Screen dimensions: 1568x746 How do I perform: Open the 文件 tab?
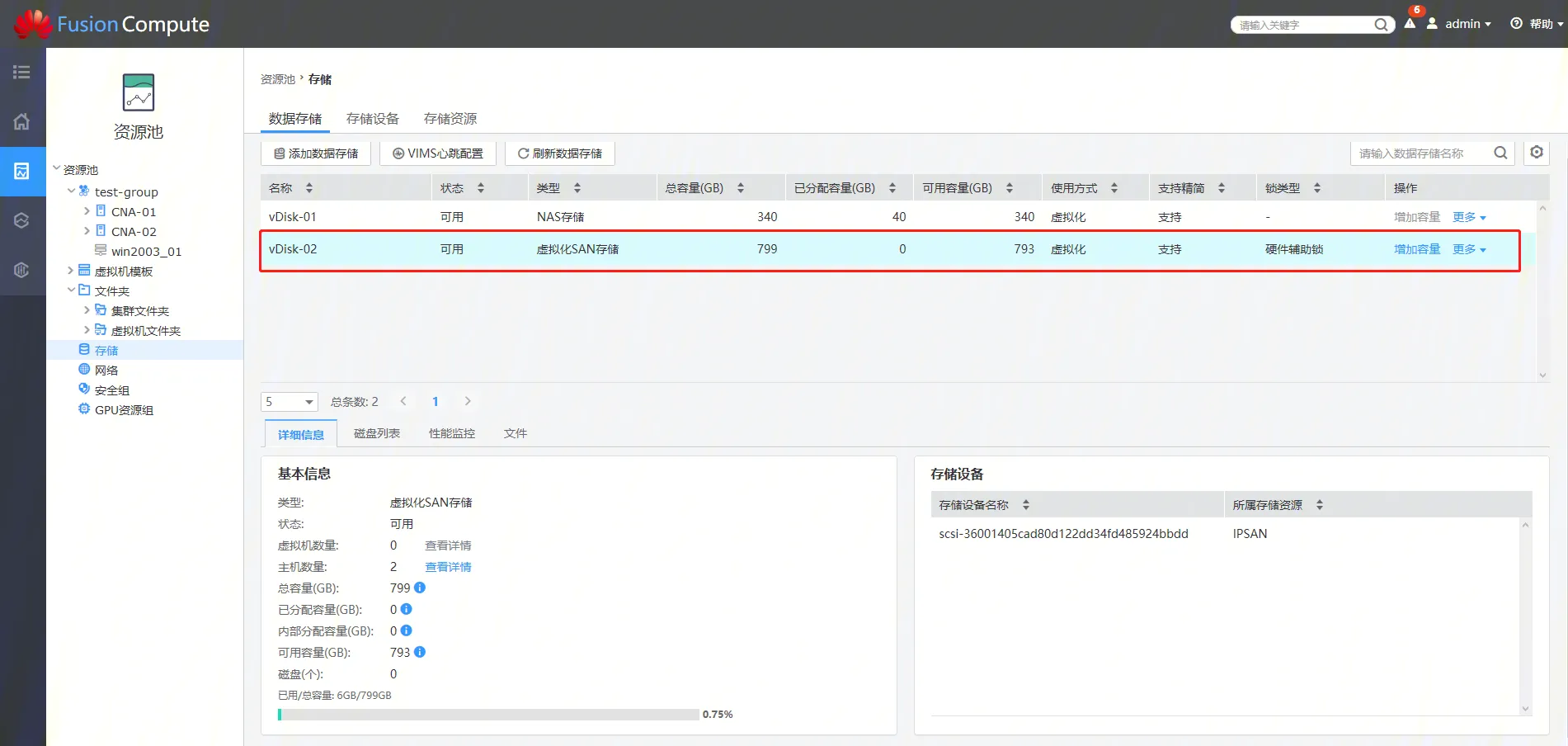tap(516, 433)
